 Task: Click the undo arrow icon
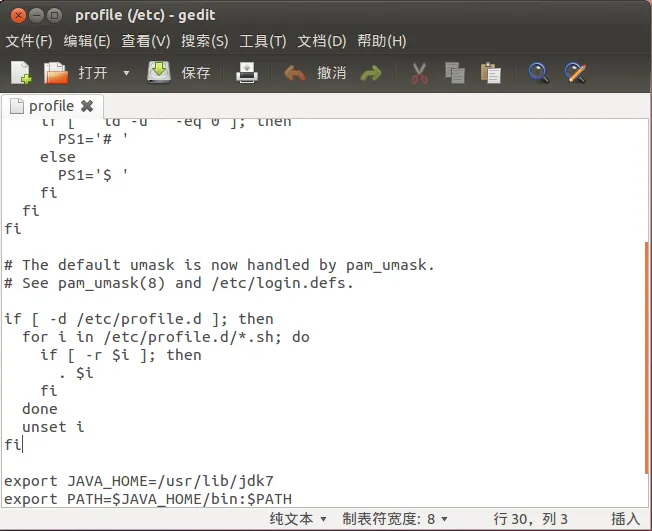tap(295, 74)
